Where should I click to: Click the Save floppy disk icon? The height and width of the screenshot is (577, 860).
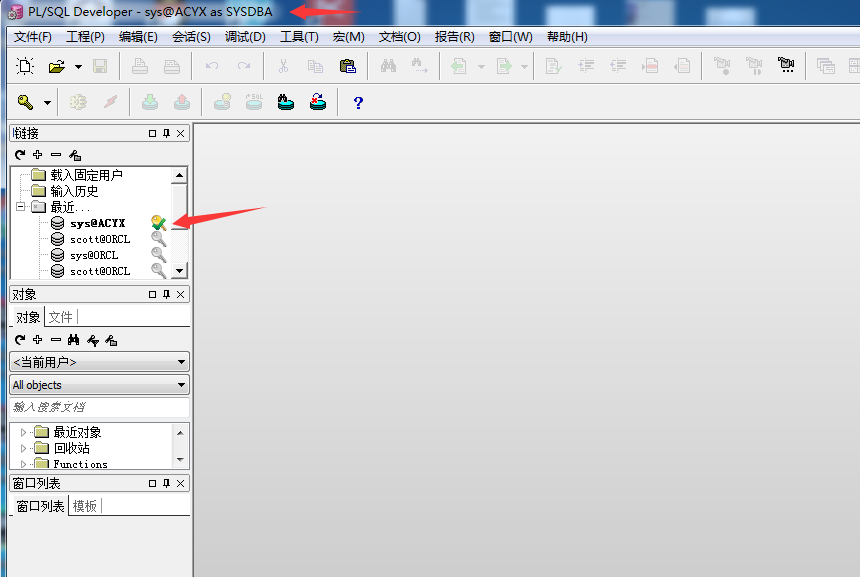coord(100,66)
